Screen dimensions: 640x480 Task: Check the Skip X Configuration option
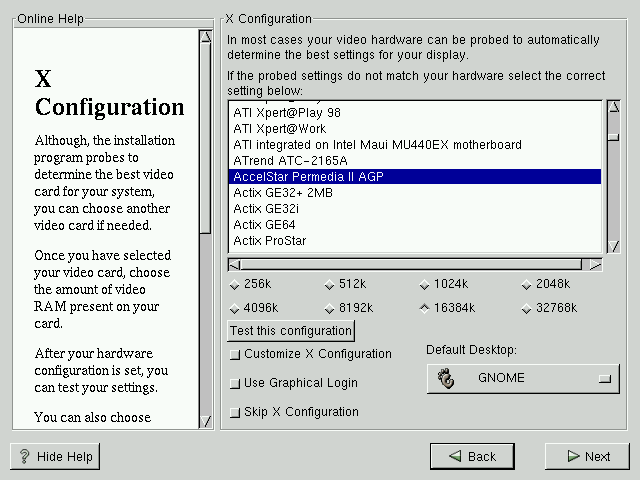[x=235, y=412]
